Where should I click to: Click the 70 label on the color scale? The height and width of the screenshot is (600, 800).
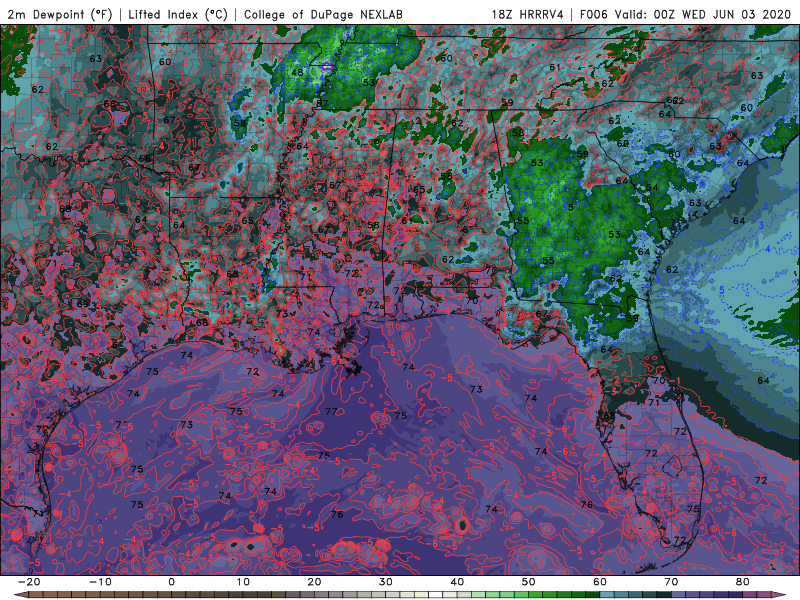[x=671, y=582]
